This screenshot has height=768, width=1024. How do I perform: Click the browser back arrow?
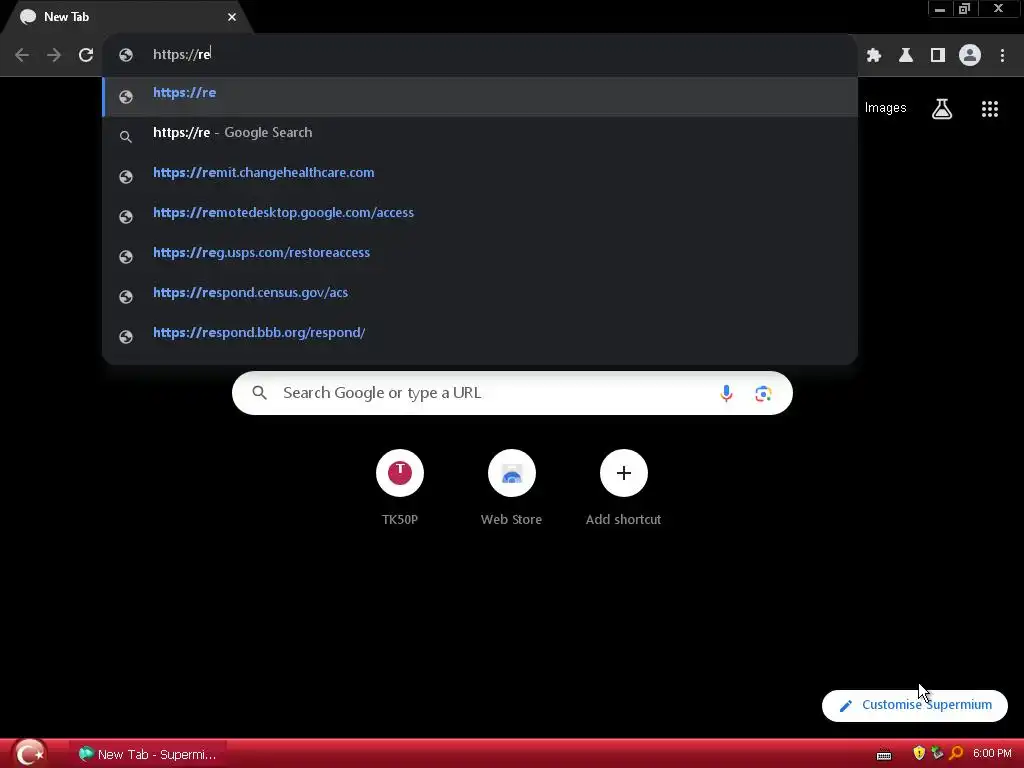[22, 55]
